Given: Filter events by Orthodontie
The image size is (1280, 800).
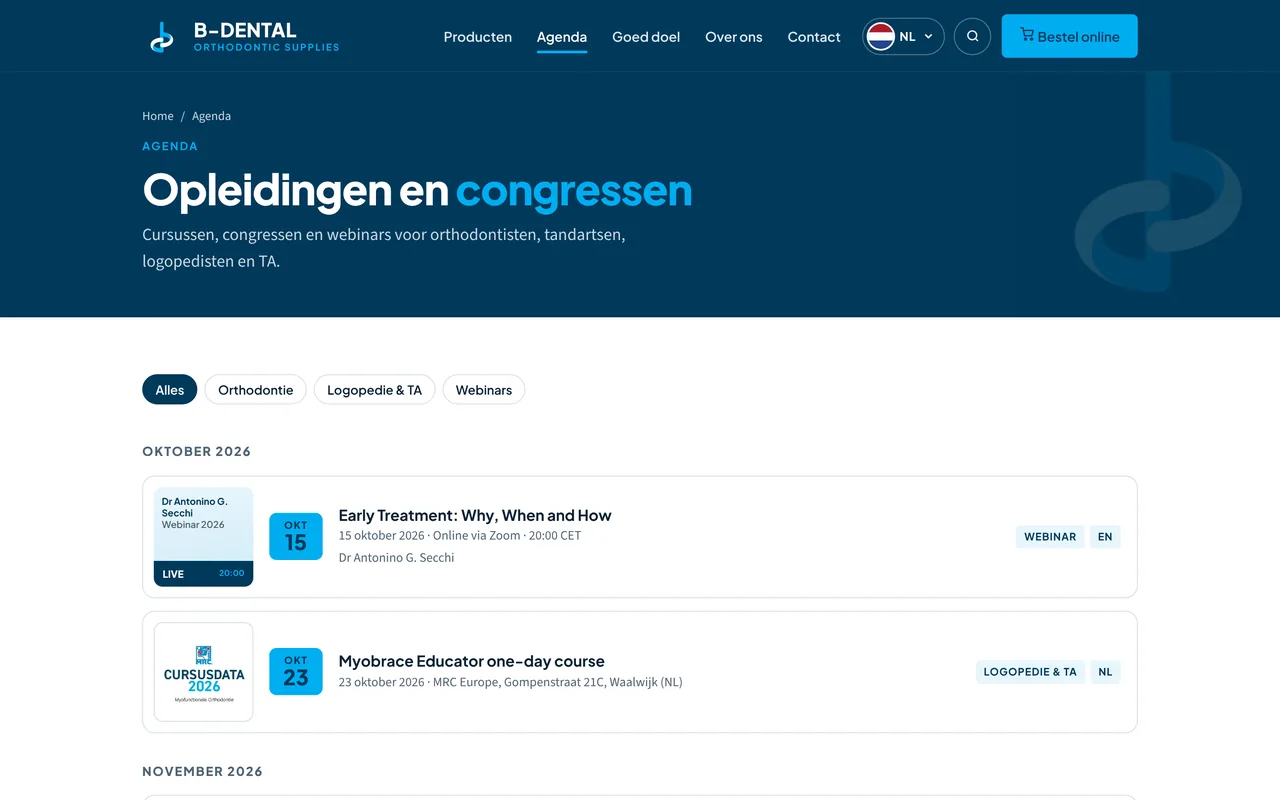Looking at the screenshot, I should coord(256,390).
